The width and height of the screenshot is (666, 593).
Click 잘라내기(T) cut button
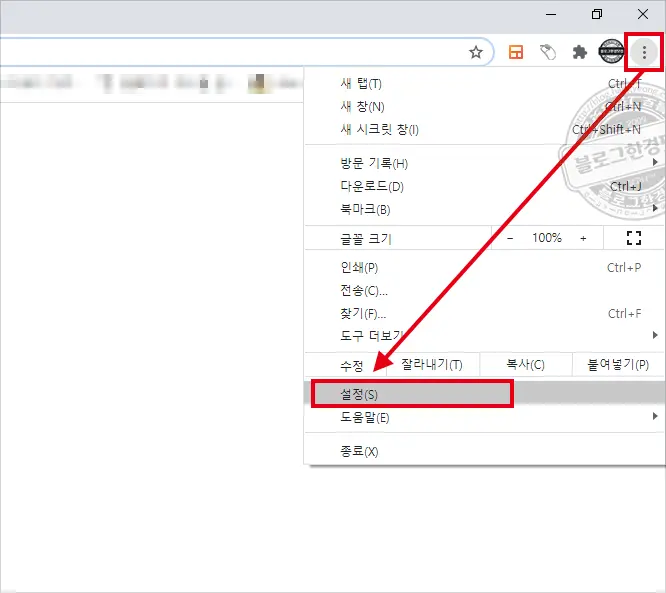tap(432, 364)
